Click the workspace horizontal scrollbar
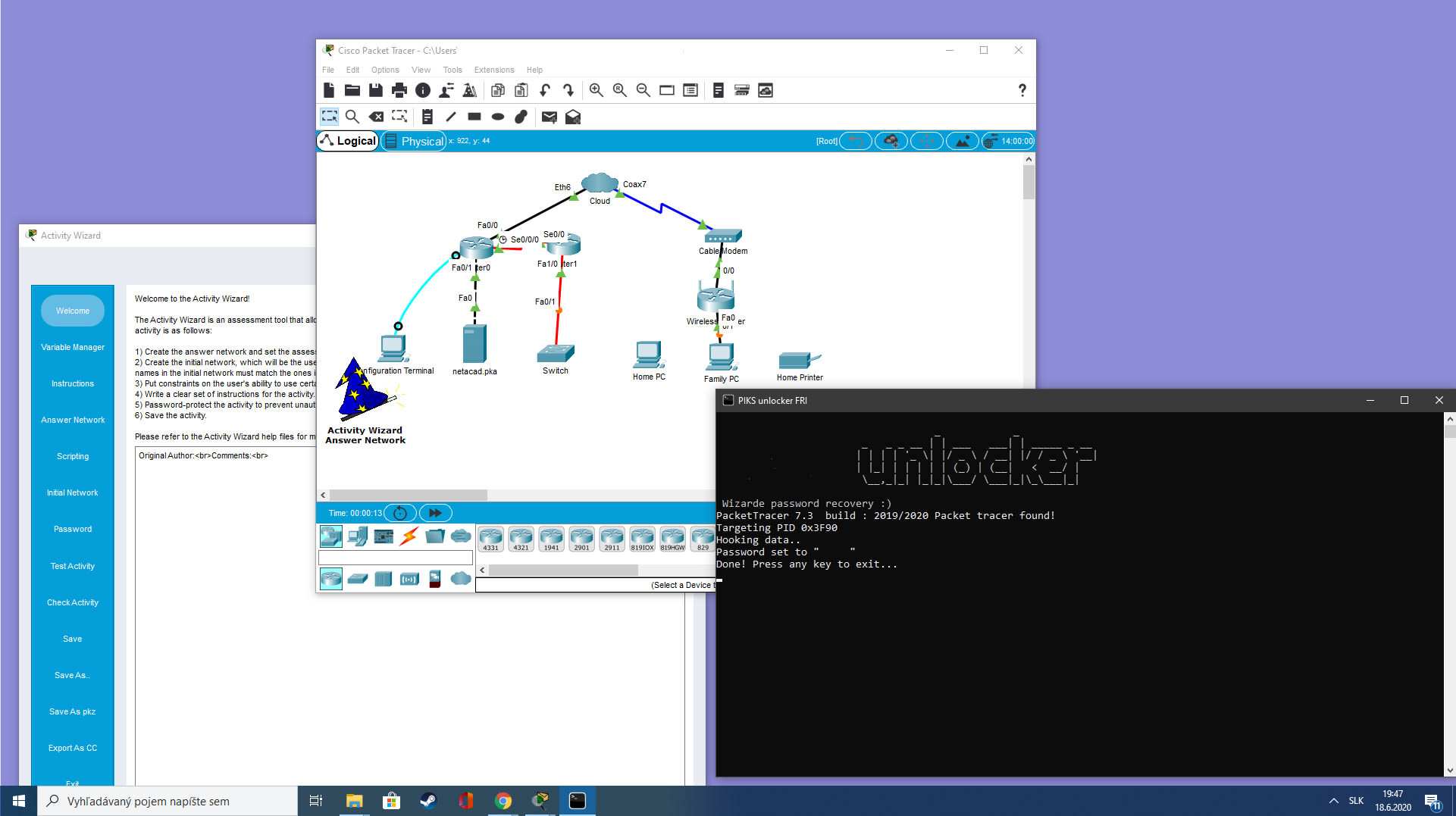1456x816 pixels. pos(409,495)
